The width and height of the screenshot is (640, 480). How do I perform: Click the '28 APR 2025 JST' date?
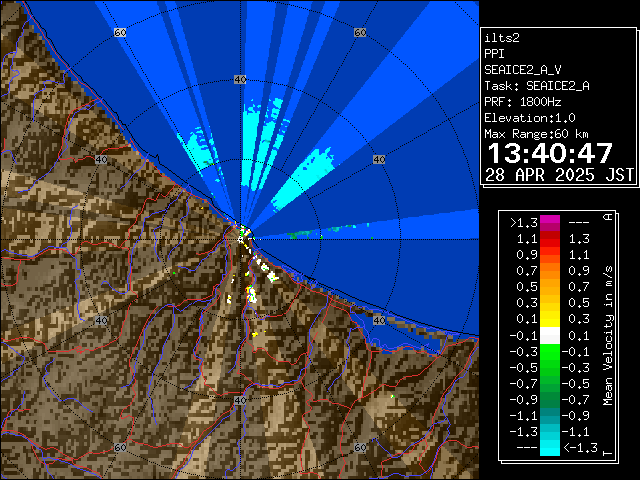click(x=559, y=175)
